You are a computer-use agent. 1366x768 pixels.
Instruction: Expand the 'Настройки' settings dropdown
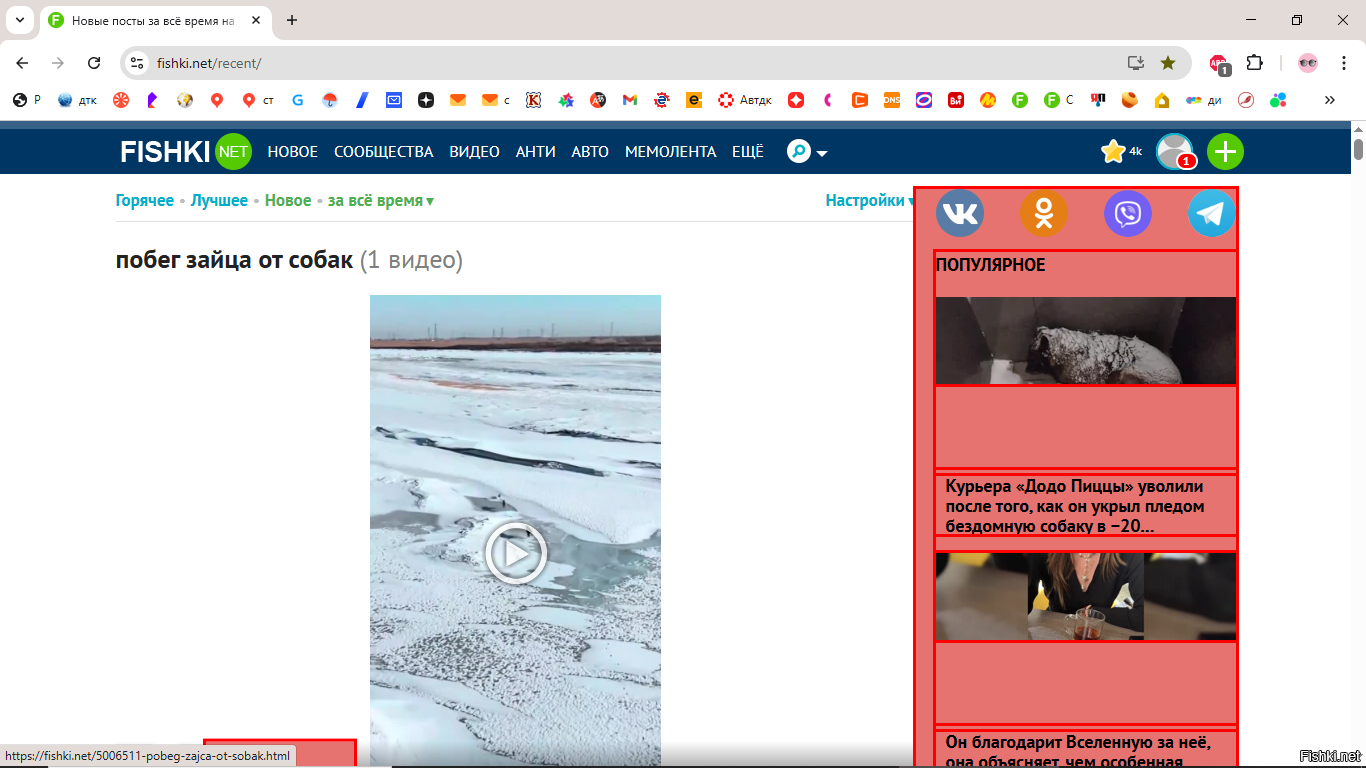[869, 201]
